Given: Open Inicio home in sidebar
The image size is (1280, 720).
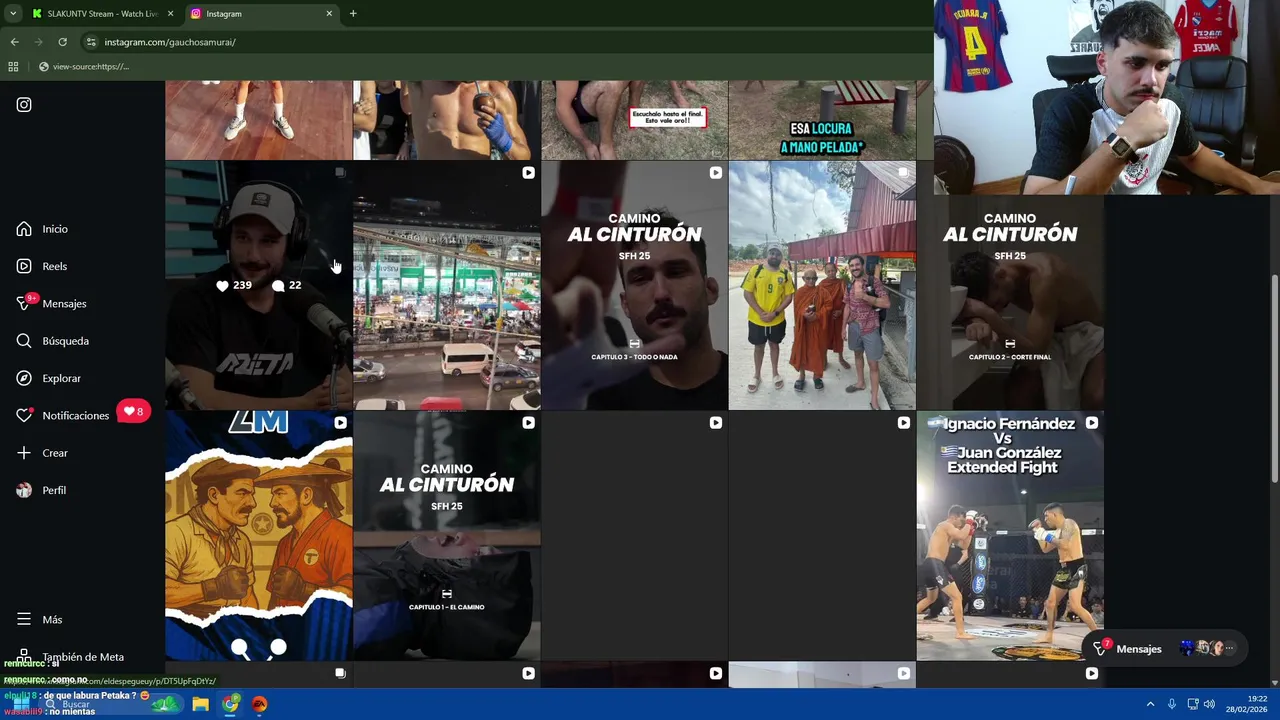Looking at the screenshot, I should click(42, 229).
